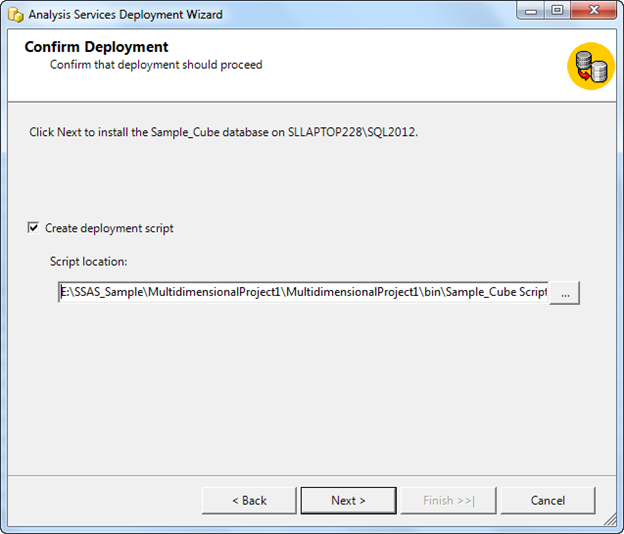Click the window resize grip corner
The width and height of the screenshot is (624, 534).
[609, 519]
